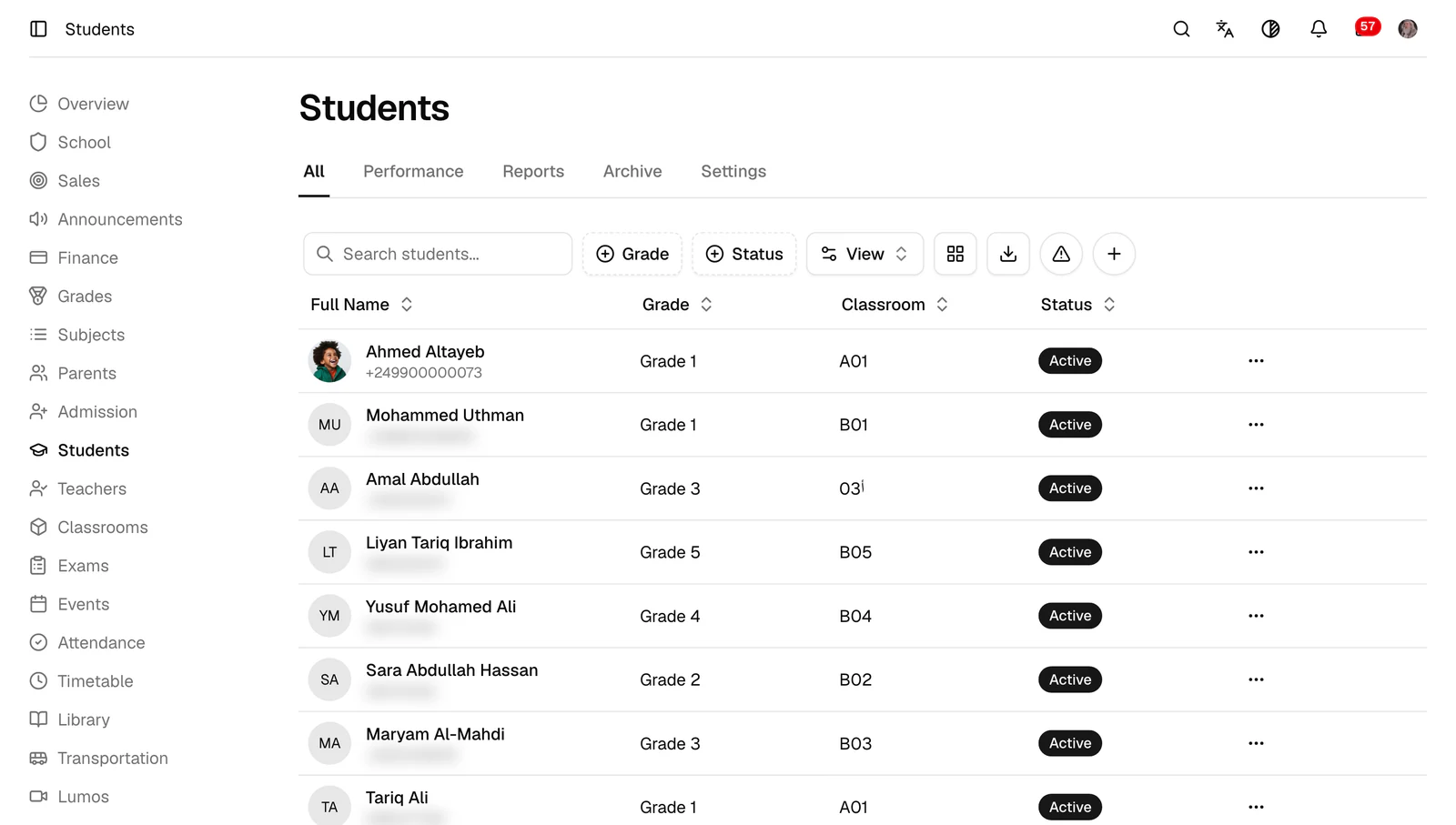Viewport: 1456px width, 825px height.
Task: Toggle the sidebar panel icon
Action: coord(38,29)
